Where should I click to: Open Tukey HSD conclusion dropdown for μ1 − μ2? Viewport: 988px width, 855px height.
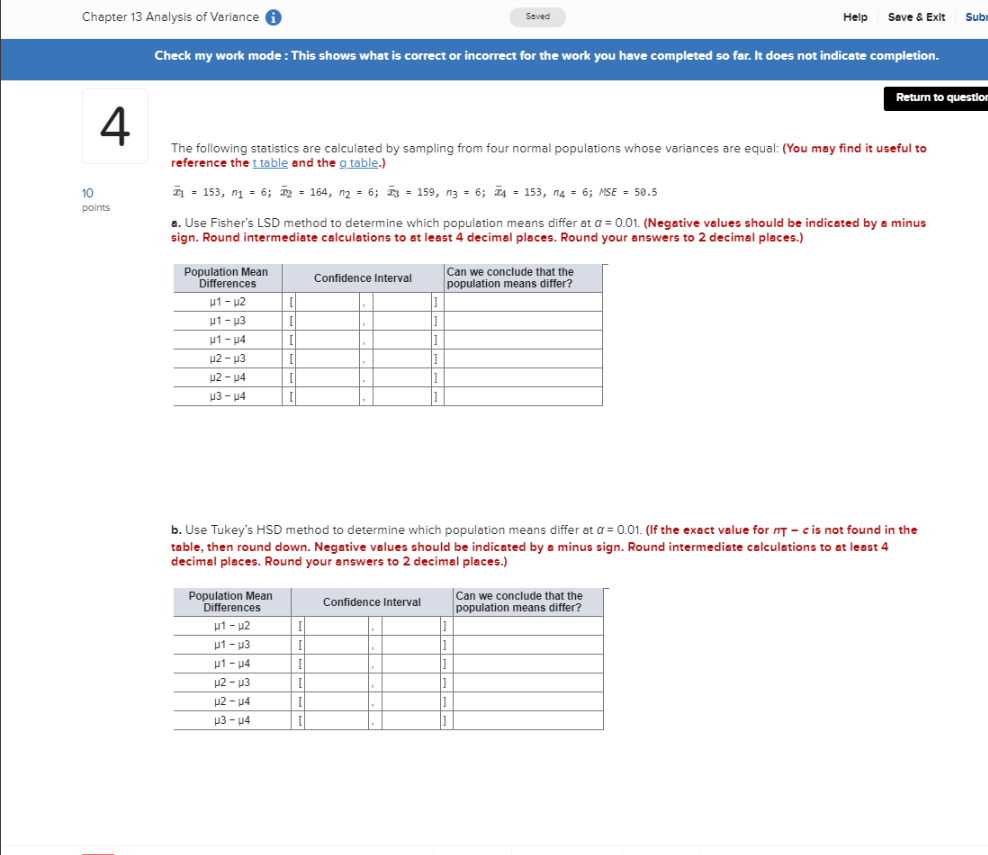coord(528,626)
